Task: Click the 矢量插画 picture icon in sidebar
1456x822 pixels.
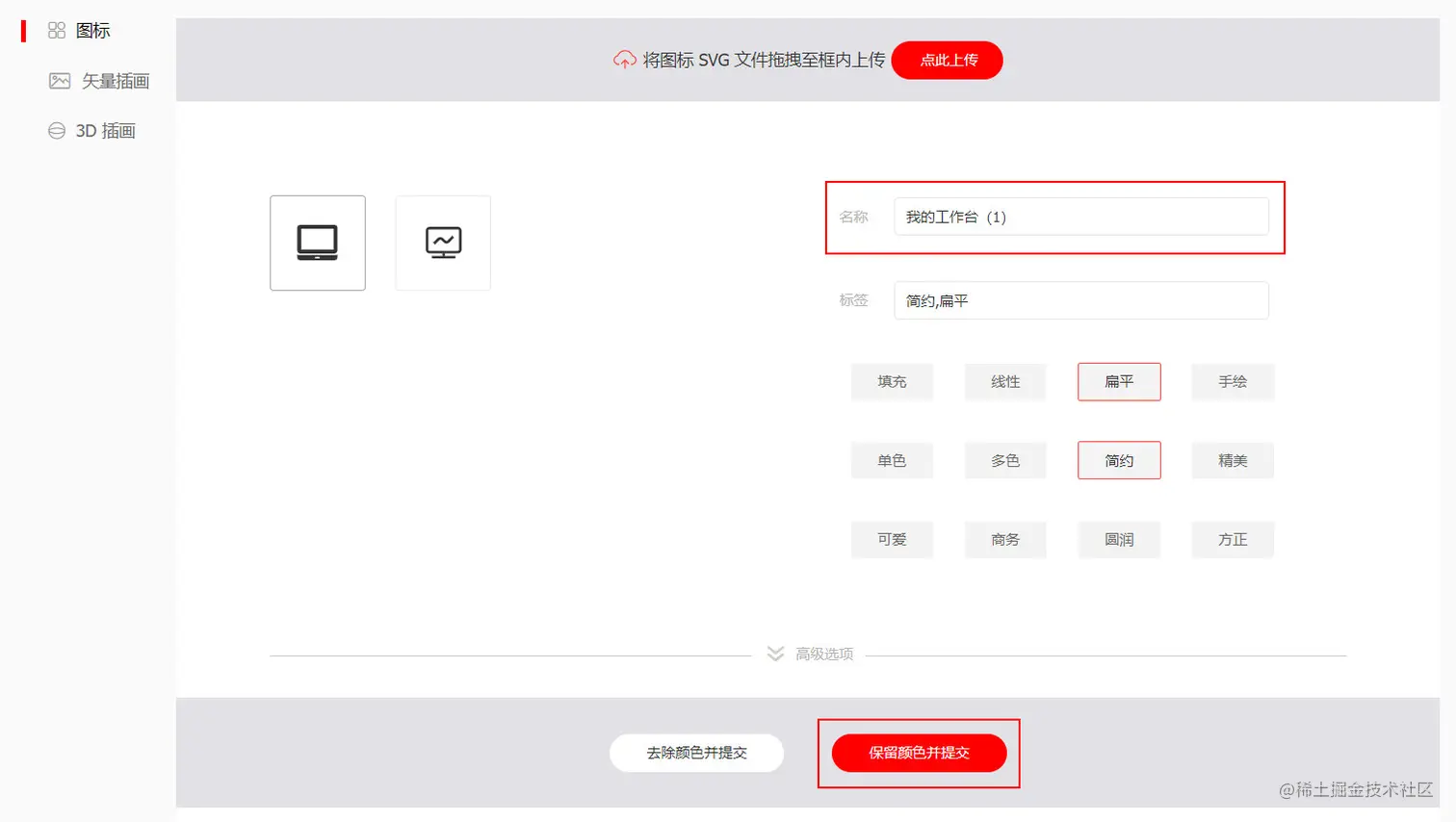Action: coord(60,81)
